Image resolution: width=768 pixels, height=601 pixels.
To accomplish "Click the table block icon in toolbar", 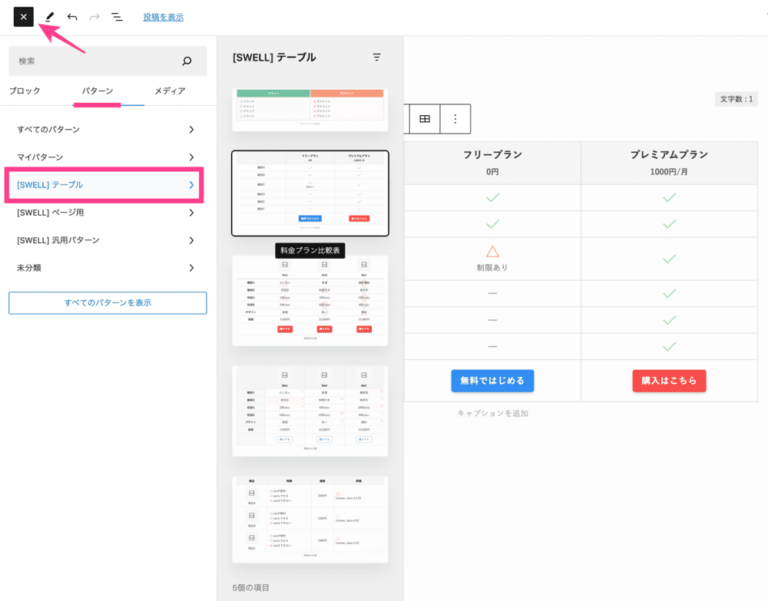I will pyautogui.click(x=425, y=119).
